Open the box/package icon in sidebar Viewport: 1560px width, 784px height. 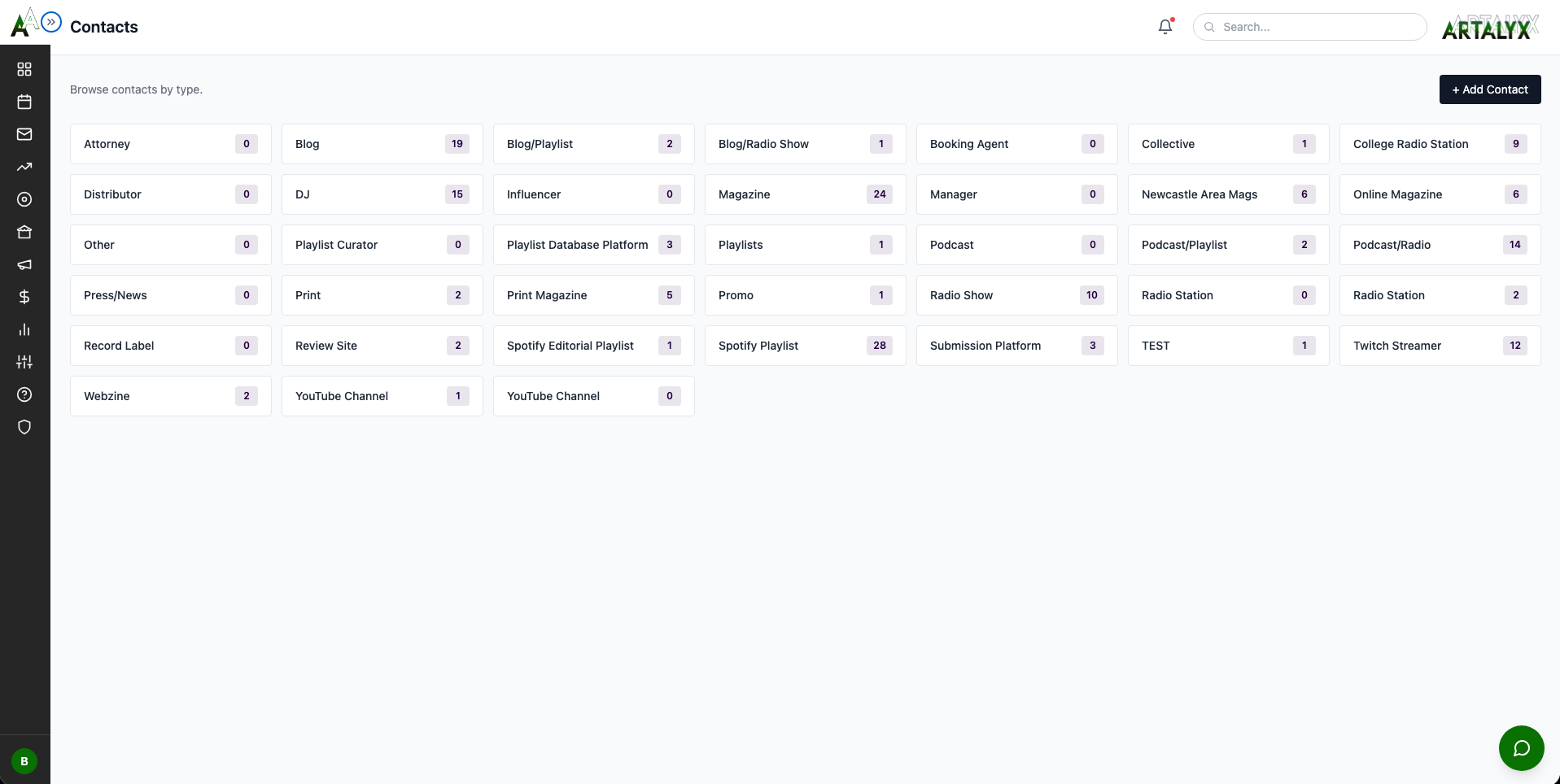[24, 232]
